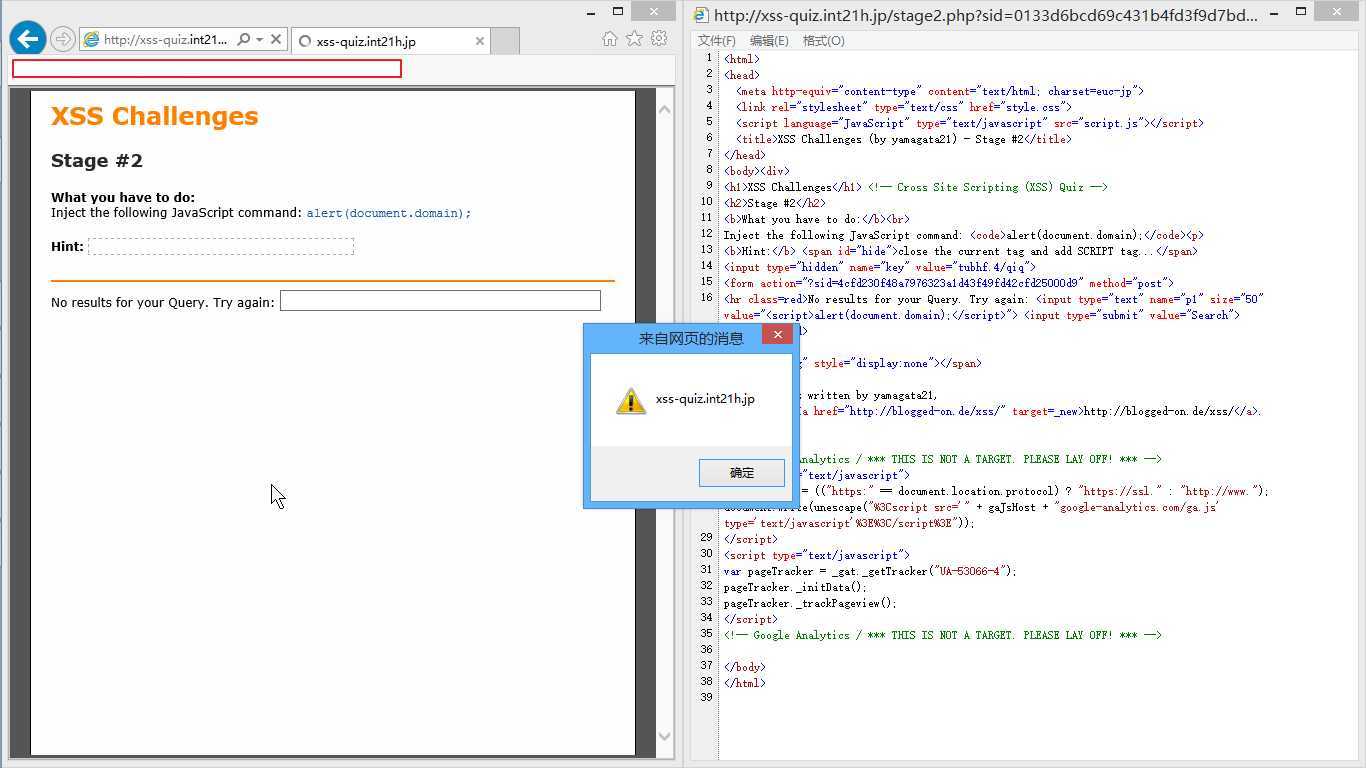The image size is (1366, 768).
Task: Maximize the Internet Explorer window
Action: point(618,12)
